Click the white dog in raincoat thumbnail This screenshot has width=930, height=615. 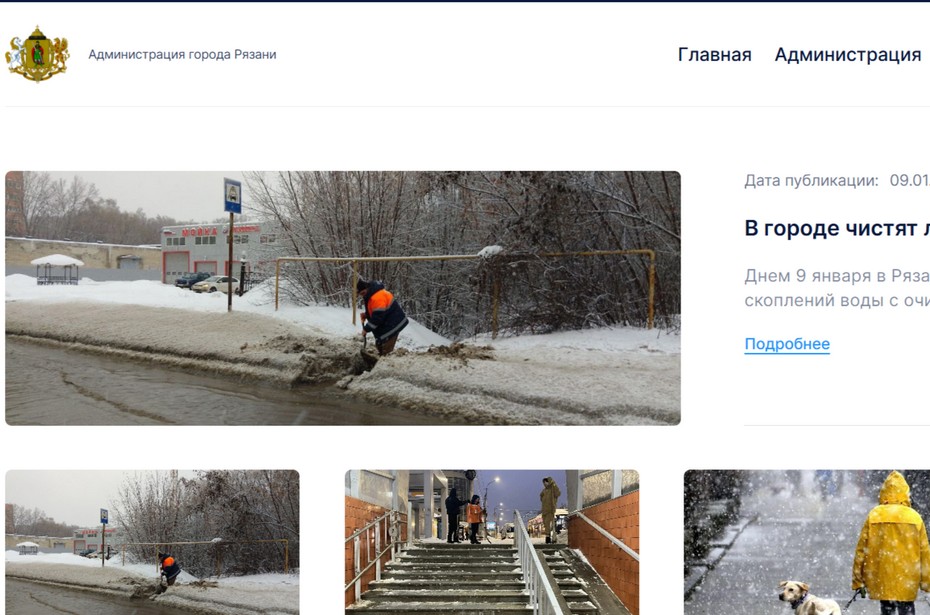click(809, 598)
